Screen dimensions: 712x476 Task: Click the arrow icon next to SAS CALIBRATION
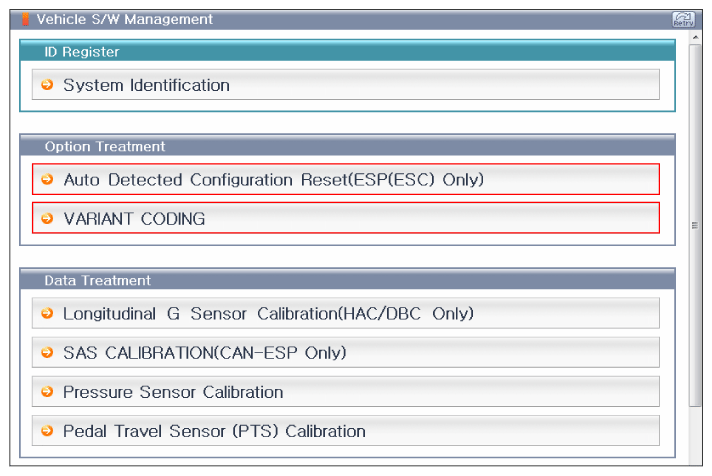click(47, 352)
